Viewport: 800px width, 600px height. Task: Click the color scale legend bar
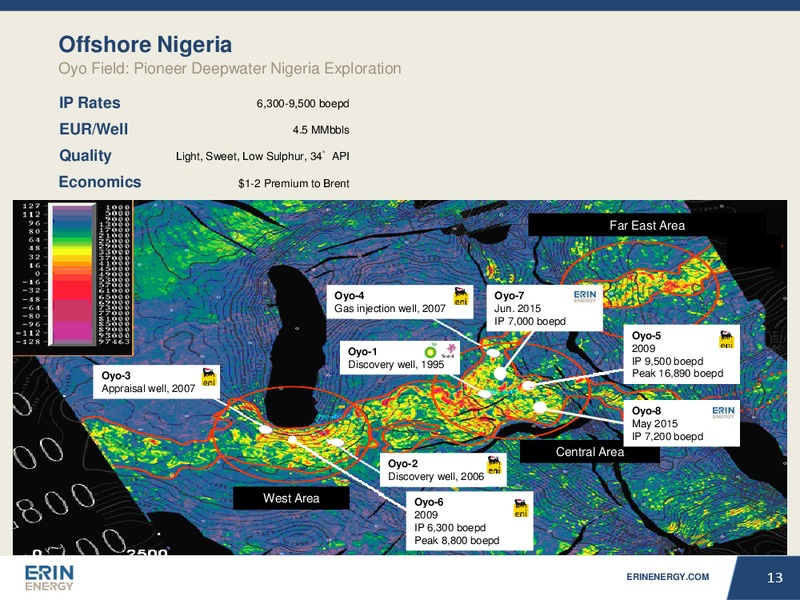coord(72,274)
